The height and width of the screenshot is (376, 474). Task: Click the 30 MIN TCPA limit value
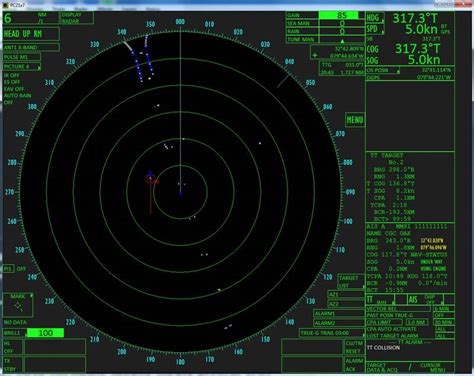point(443,322)
